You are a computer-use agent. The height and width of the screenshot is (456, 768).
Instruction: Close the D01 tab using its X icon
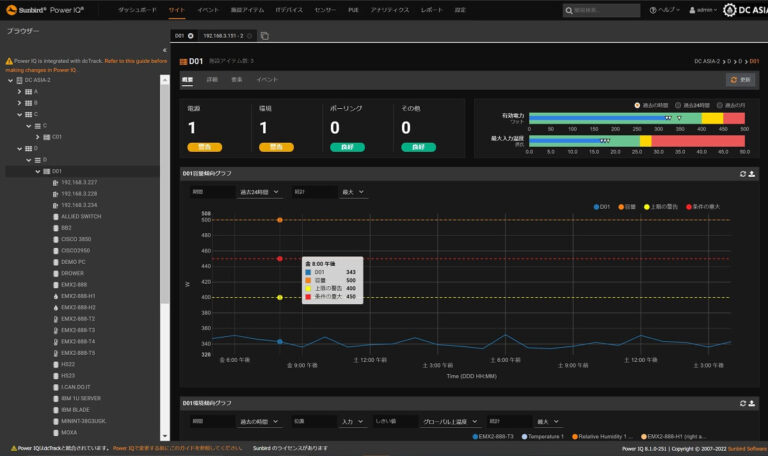(191, 35)
